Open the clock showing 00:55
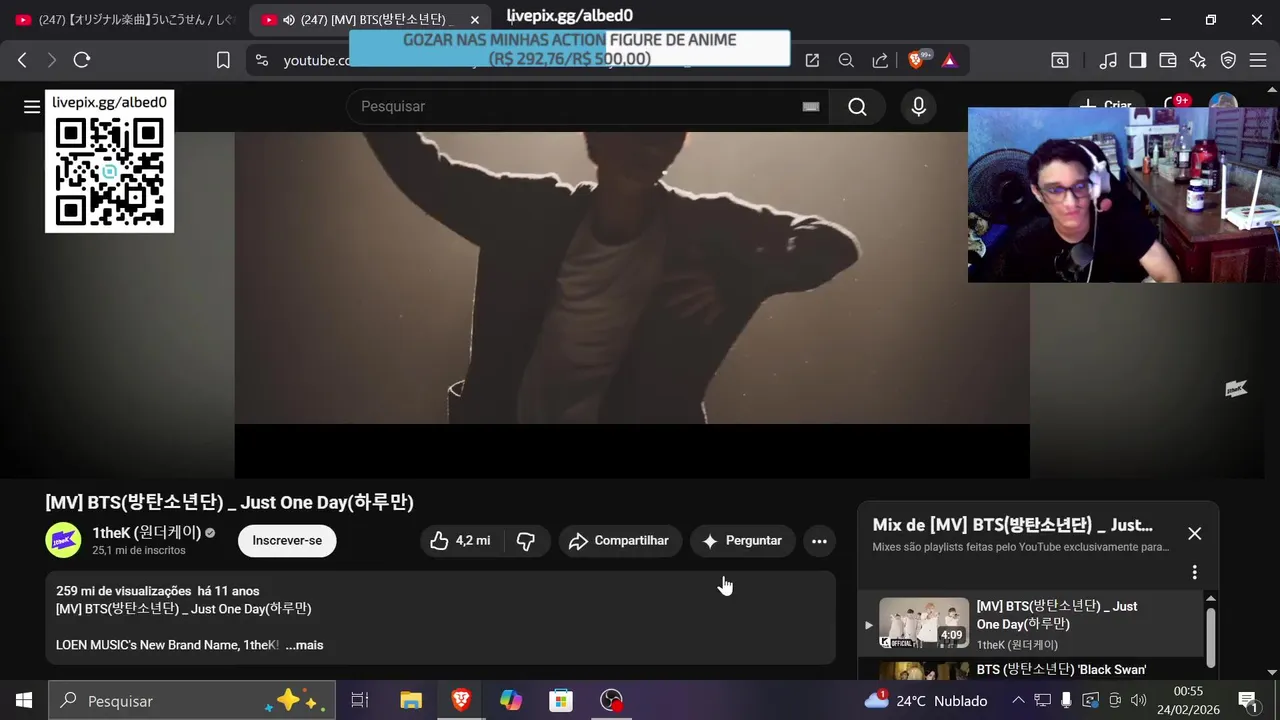This screenshot has width=1280, height=720. click(x=1188, y=700)
